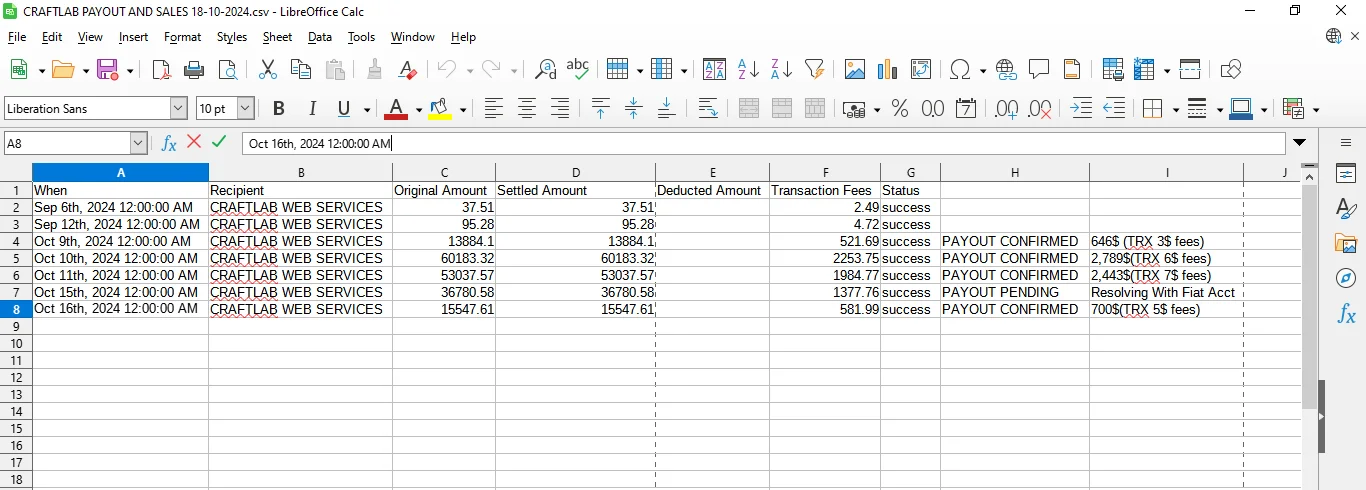1366x490 pixels.
Task: Open the Tools menu
Action: click(x=361, y=37)
